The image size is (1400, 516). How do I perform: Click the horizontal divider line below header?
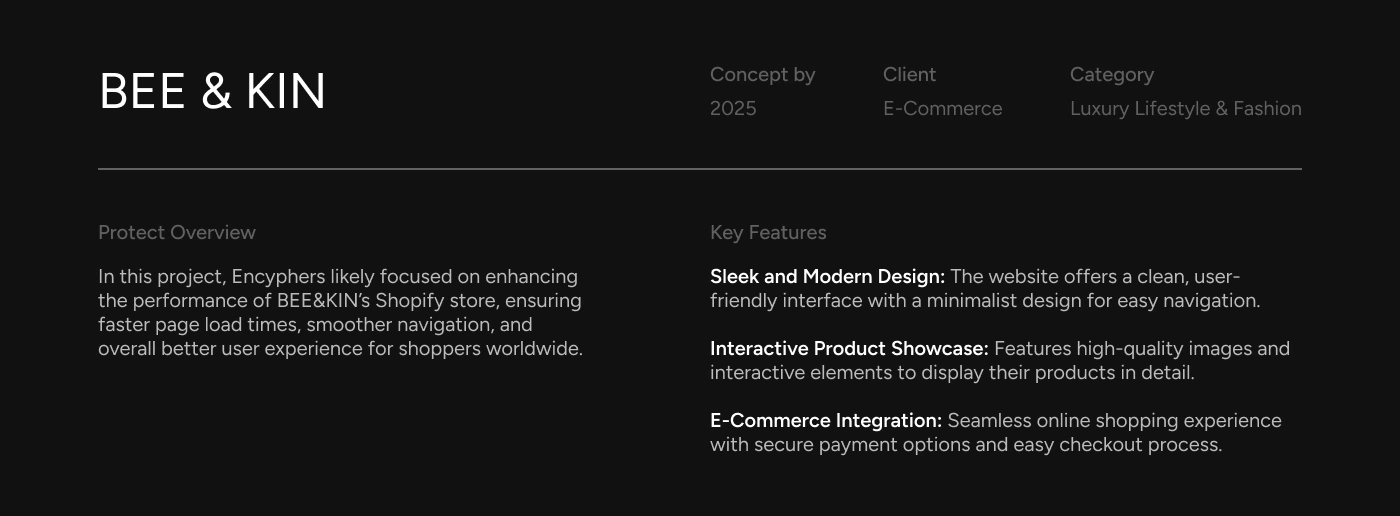700,169
